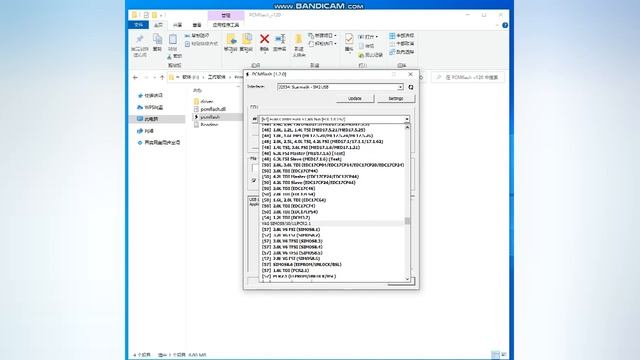640x360 pixels.
Task: Go back in Explorer navigation
Action: (x=136, y=77)
